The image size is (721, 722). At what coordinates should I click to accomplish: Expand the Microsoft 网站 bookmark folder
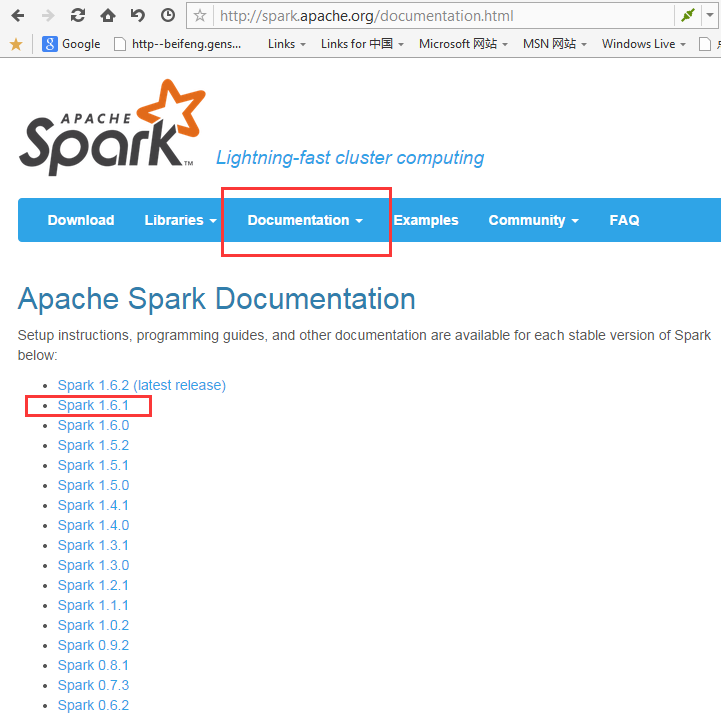click(463, 44)
